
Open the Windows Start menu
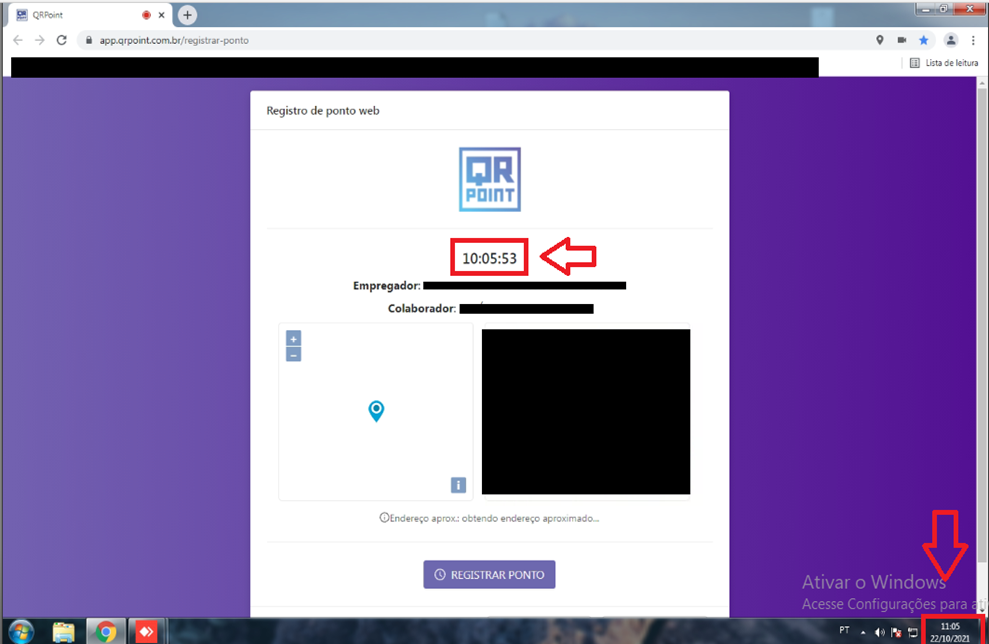coord(19,631)
